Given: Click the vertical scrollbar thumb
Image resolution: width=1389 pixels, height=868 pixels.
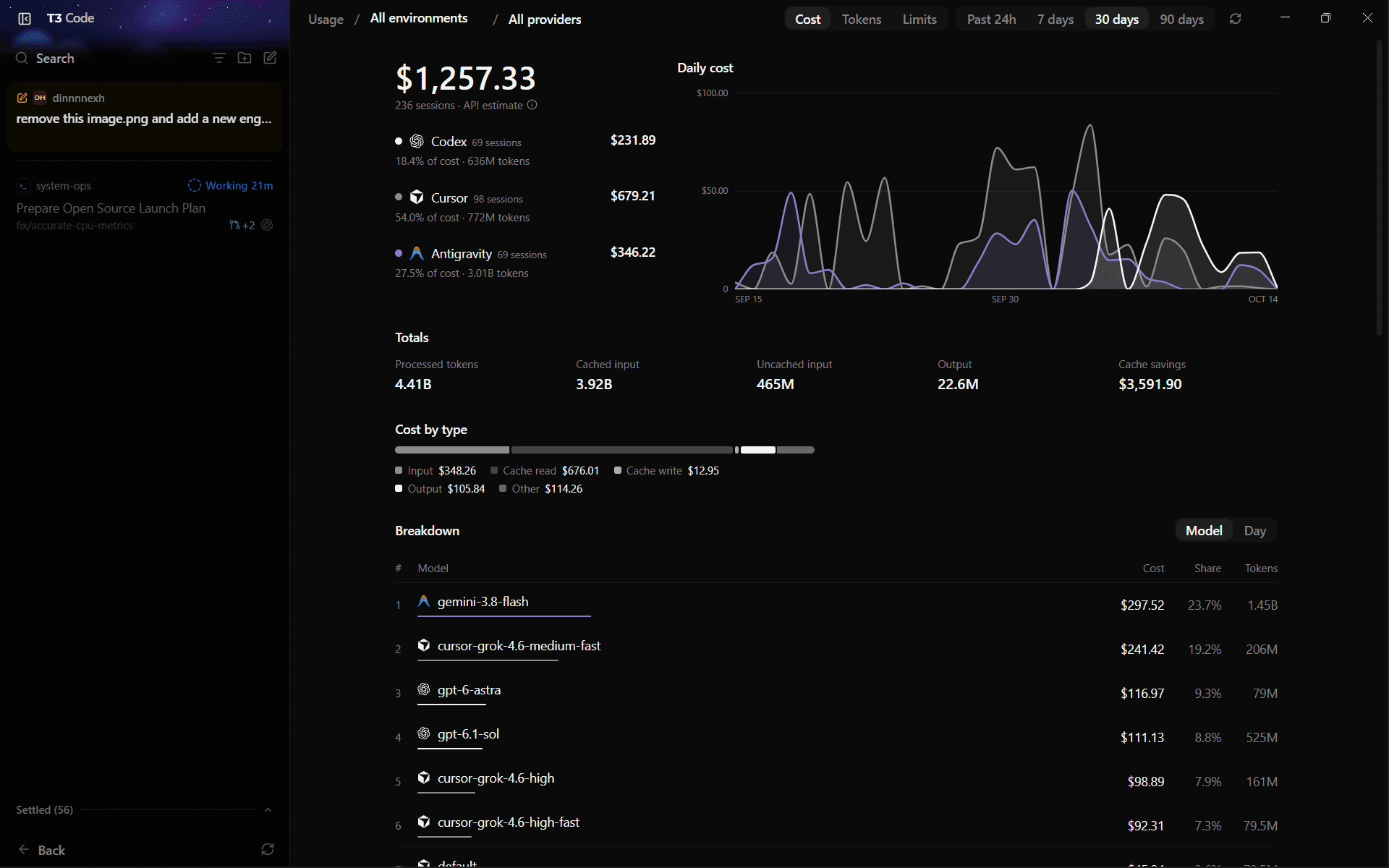Looking at the screenshot, I should [1379, 188].
